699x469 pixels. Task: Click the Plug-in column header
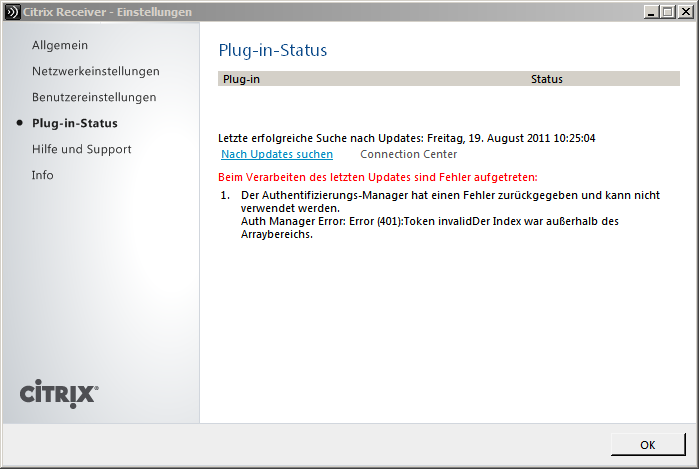[241, 79]
